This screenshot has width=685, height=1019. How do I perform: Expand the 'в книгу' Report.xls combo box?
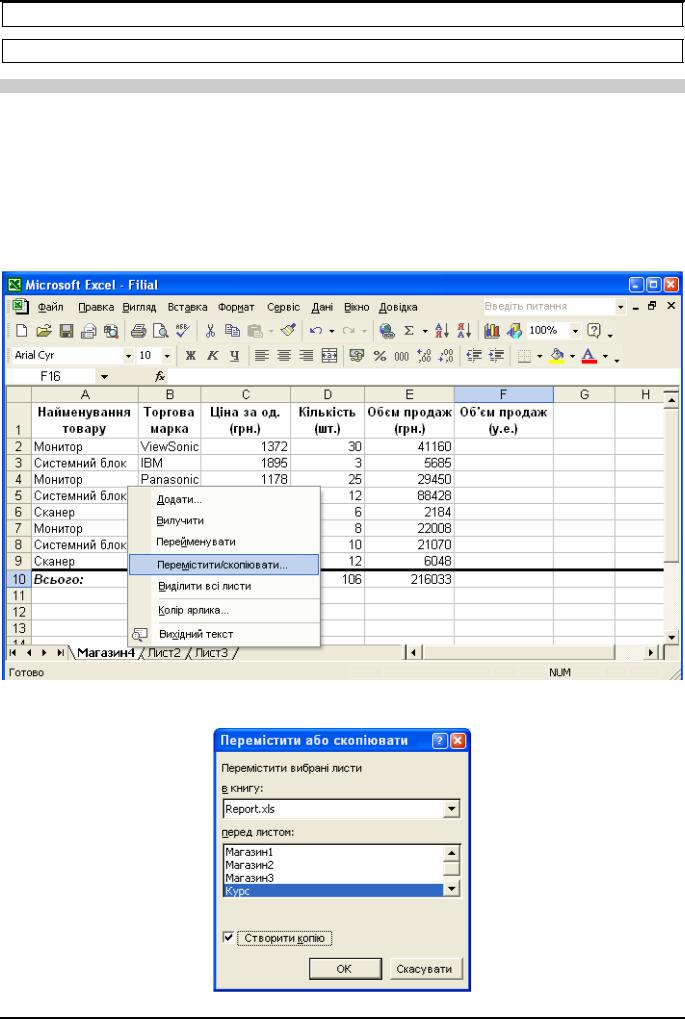click(x=452, y=809)
